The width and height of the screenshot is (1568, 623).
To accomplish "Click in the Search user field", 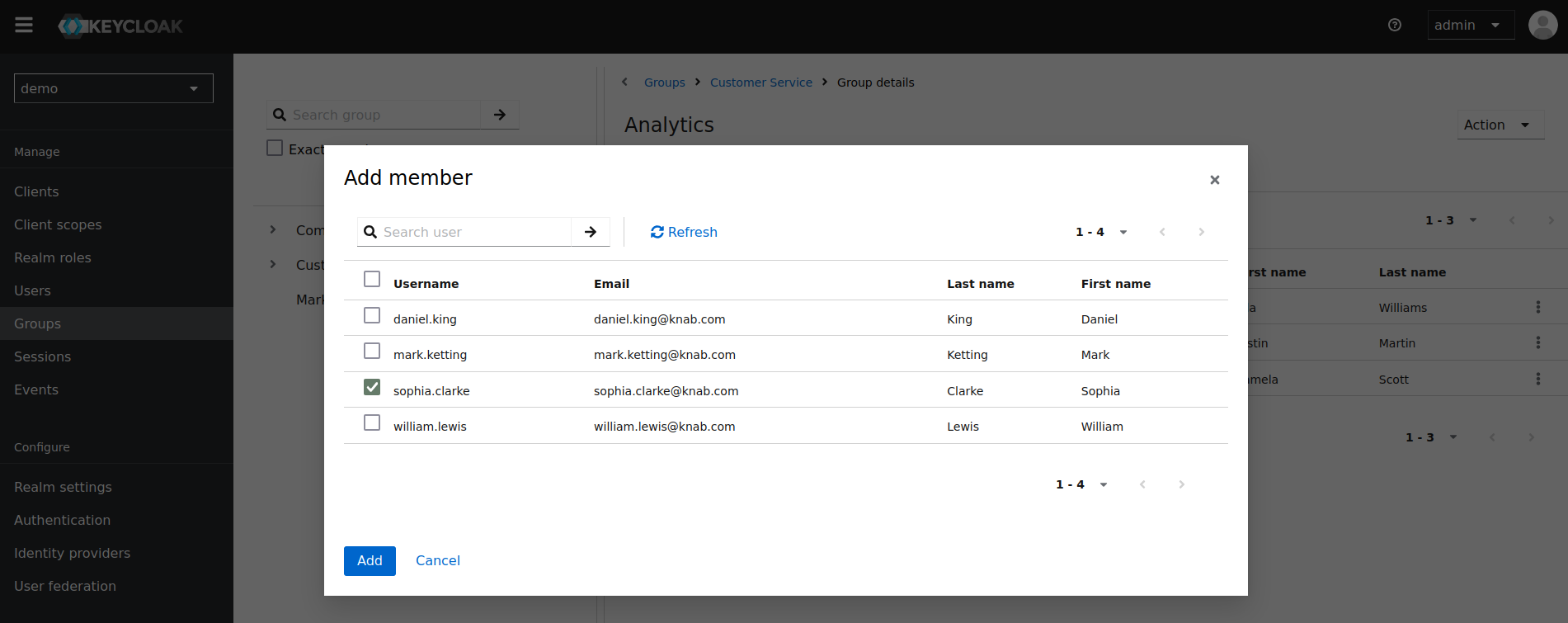I will coord(474,232).
